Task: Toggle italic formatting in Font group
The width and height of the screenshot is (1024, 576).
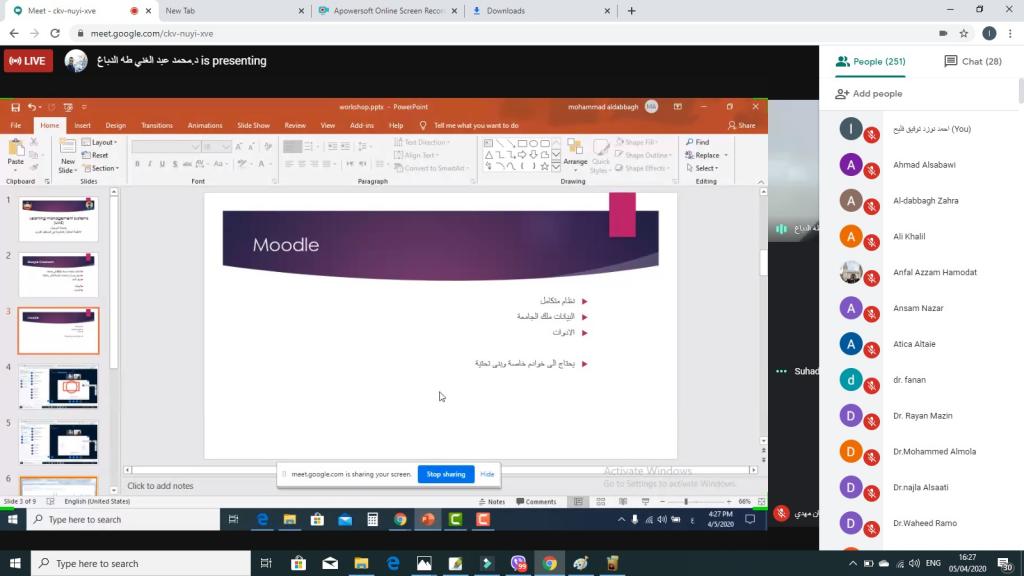Action: pyautogui.click(x=151, y=164)
